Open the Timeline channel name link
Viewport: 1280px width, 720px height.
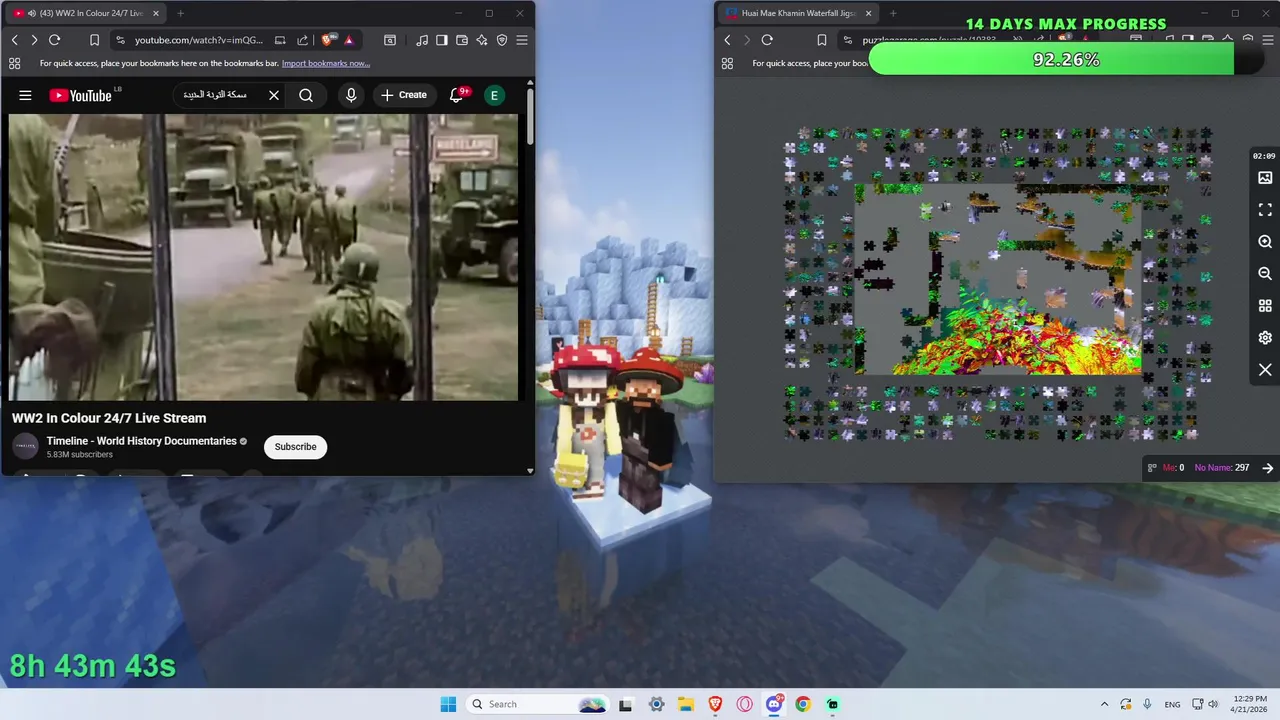pos(141,441)
